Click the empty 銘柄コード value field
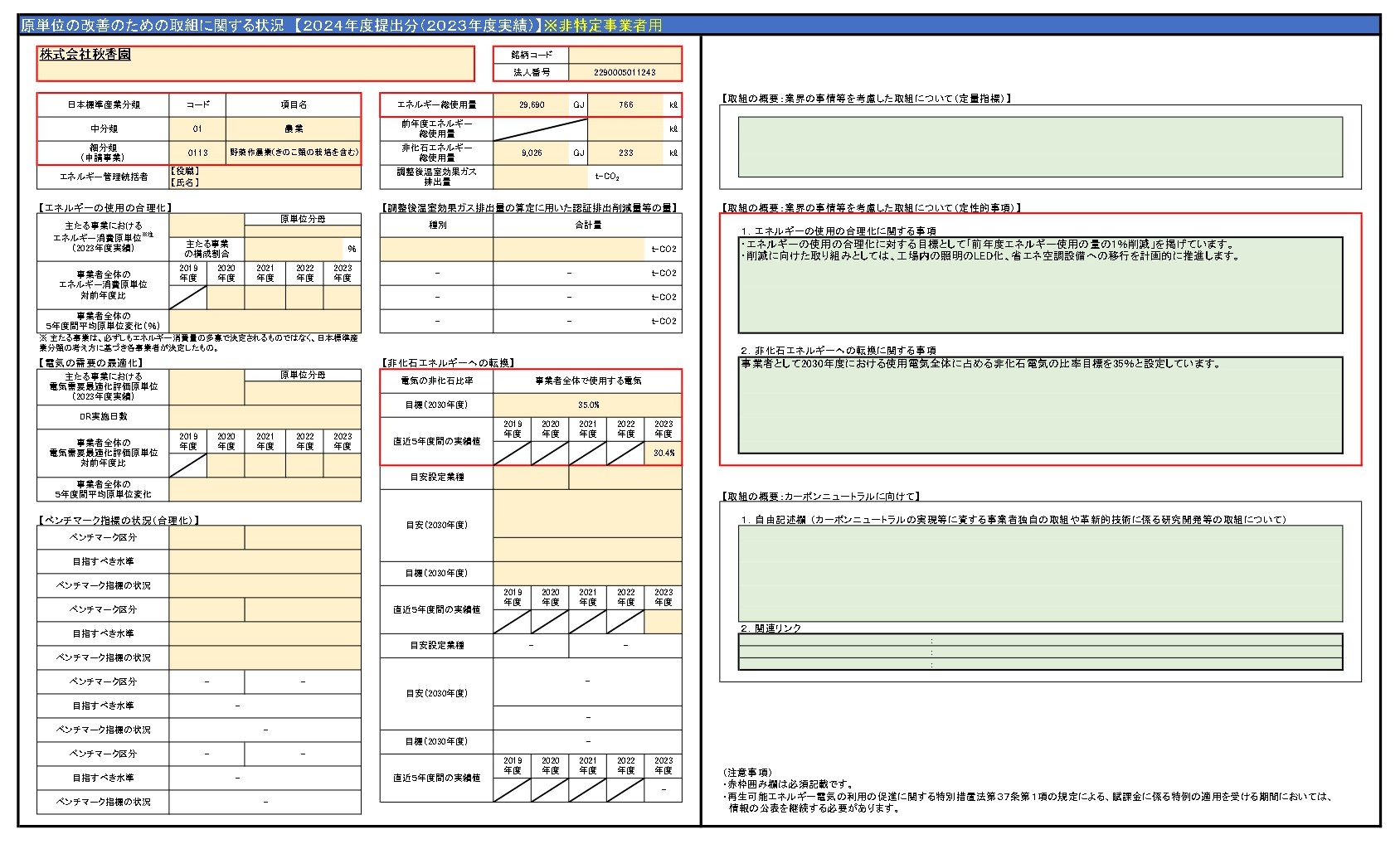The width and height of the screenshot is (1400, 844). (x=625, y=55)
